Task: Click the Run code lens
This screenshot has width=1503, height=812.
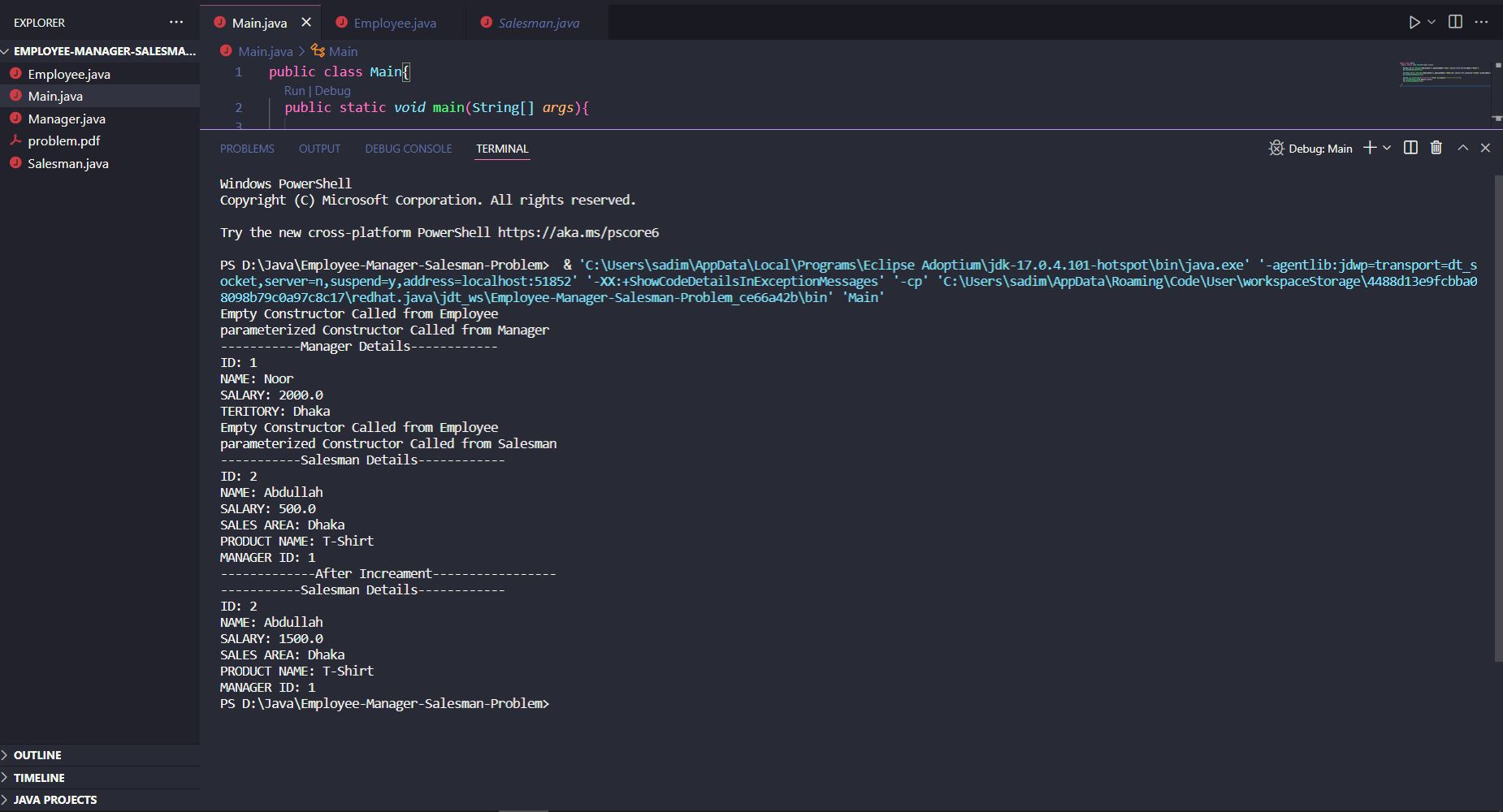Action: pyautogui.click(x=294, y=91)
